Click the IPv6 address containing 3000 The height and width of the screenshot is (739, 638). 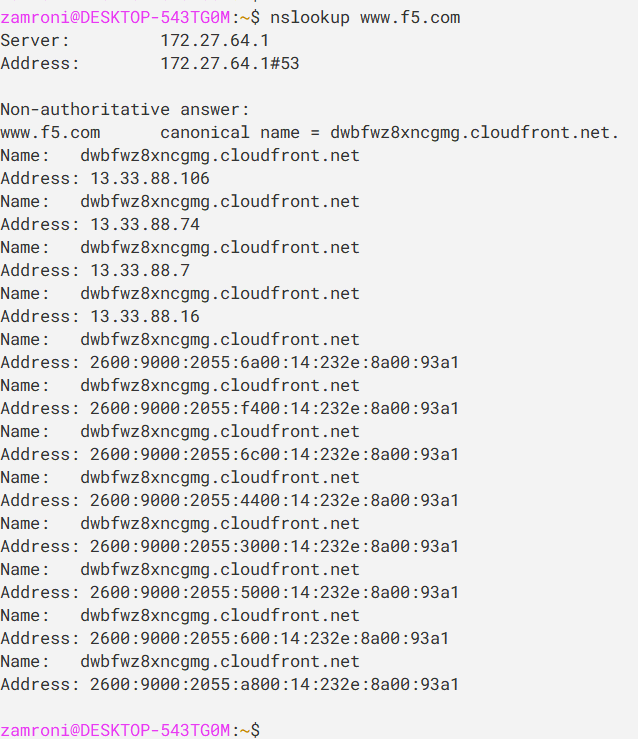point(274,547)
